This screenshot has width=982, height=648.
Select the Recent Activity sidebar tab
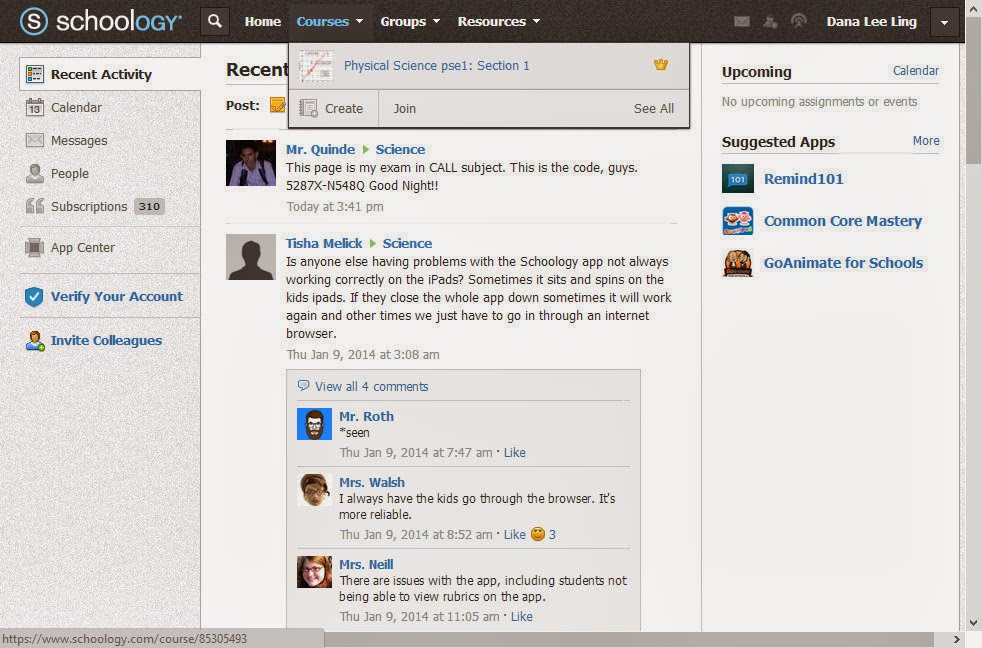tap(102, 73)
